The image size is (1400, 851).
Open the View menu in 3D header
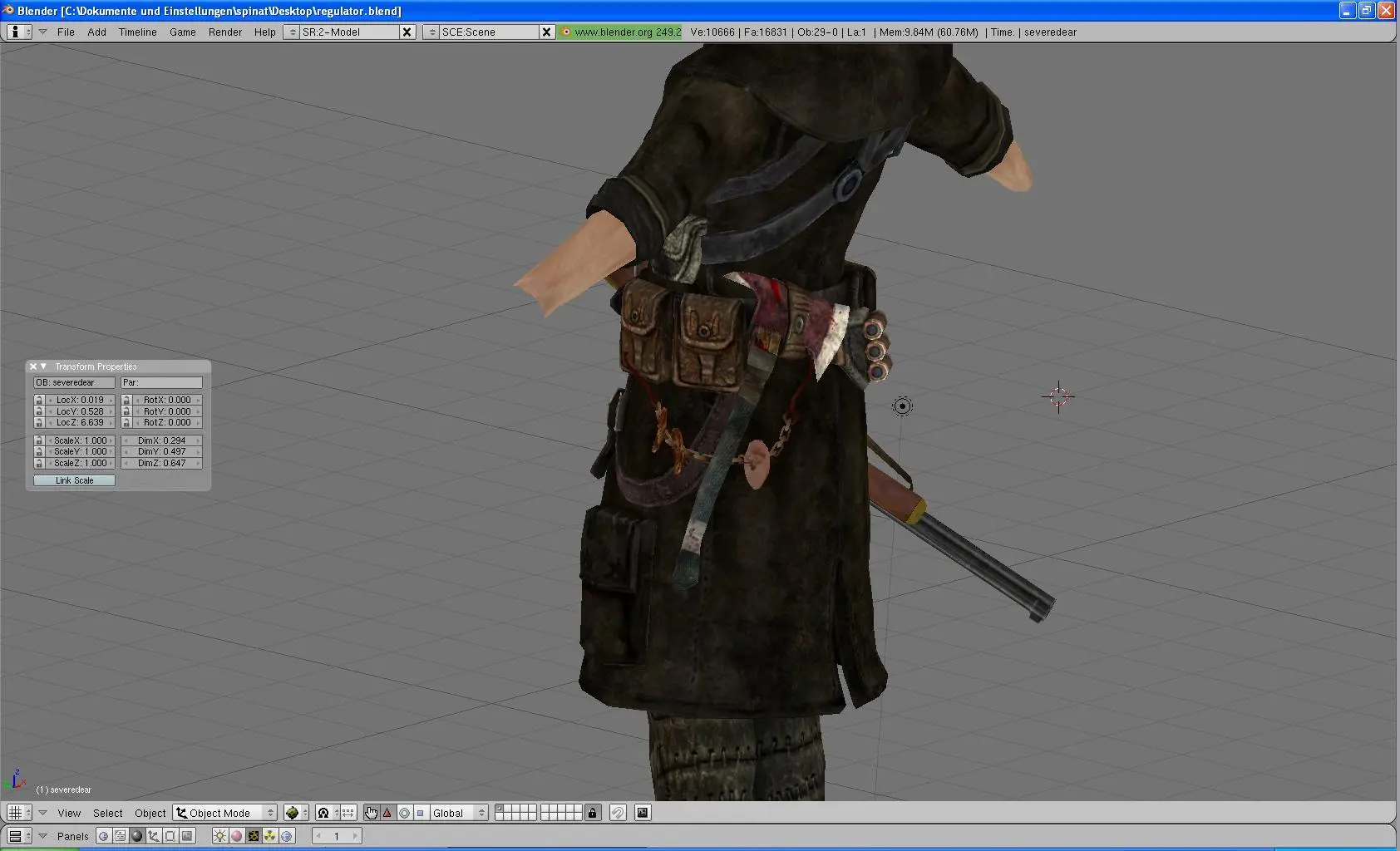tap(69, 813)
